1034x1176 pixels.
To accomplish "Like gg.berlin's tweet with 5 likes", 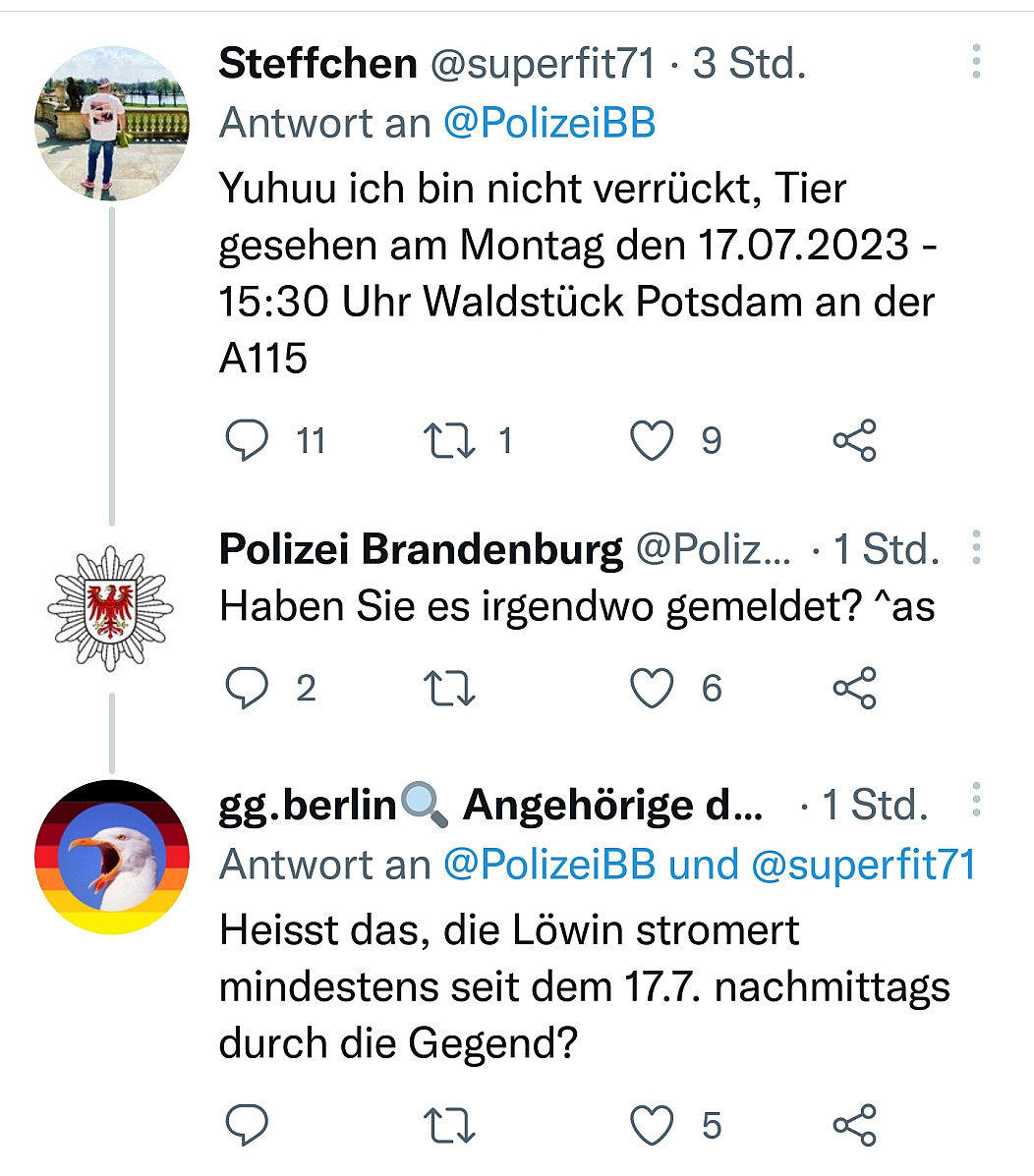I will point(652,1125).
